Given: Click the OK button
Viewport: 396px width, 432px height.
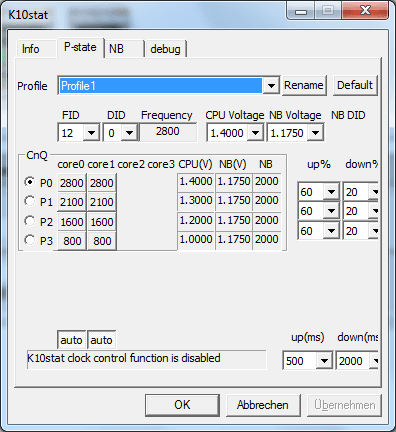Looking at the screenshot, I should coord(182,405).
